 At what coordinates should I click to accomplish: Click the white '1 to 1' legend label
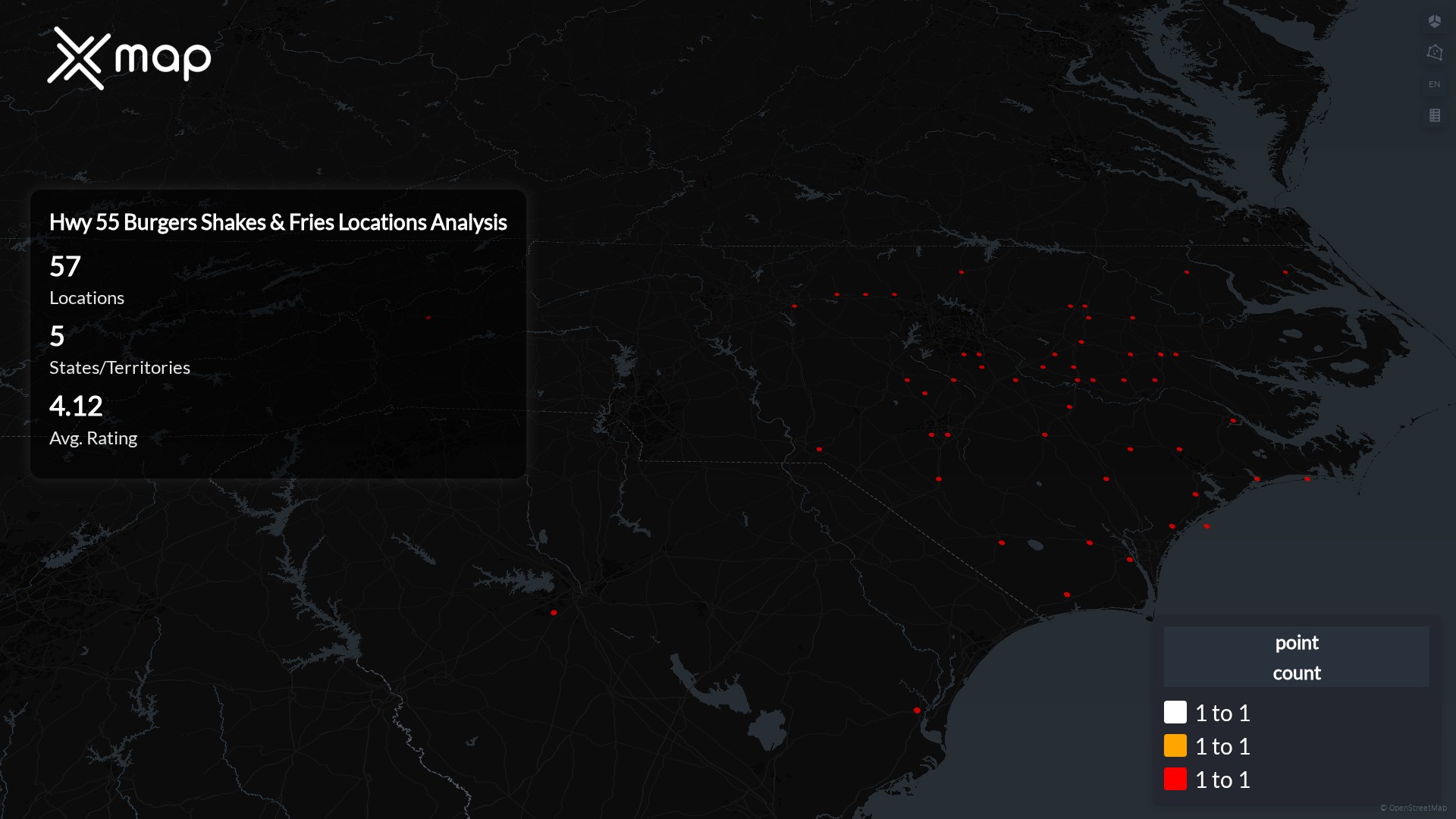(x=1222, y=713)
